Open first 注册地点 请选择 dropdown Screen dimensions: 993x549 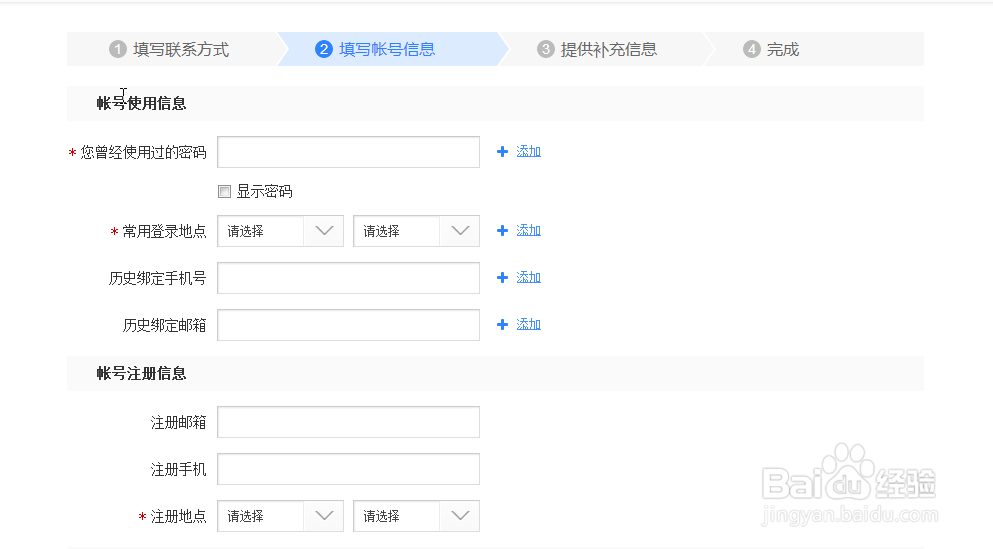(280, 516)
